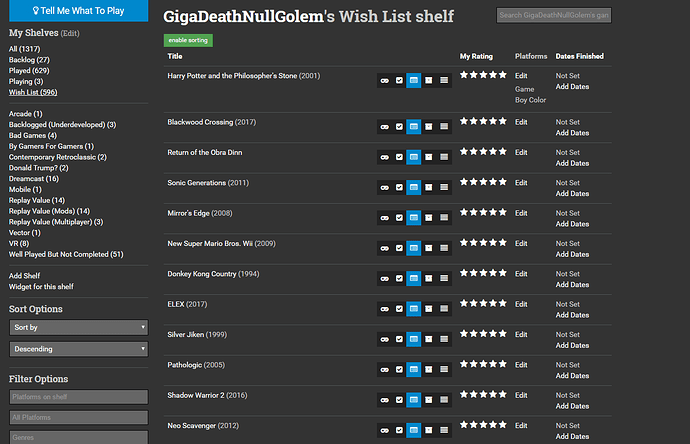Click checkmark played icon for Mirror's Edge

click(x=399, y=218)
